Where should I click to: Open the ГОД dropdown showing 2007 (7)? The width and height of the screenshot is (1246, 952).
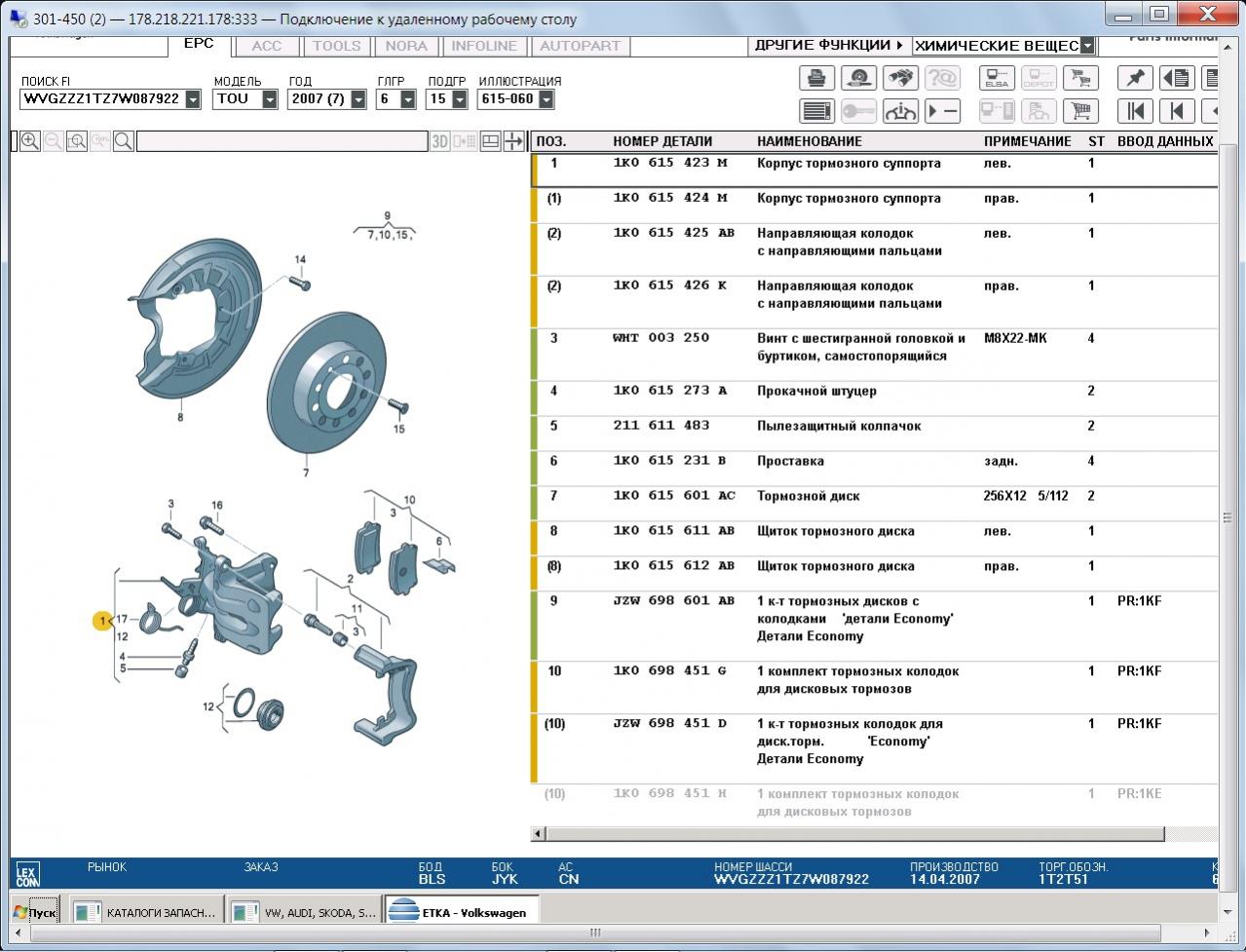tap(359, 99)
